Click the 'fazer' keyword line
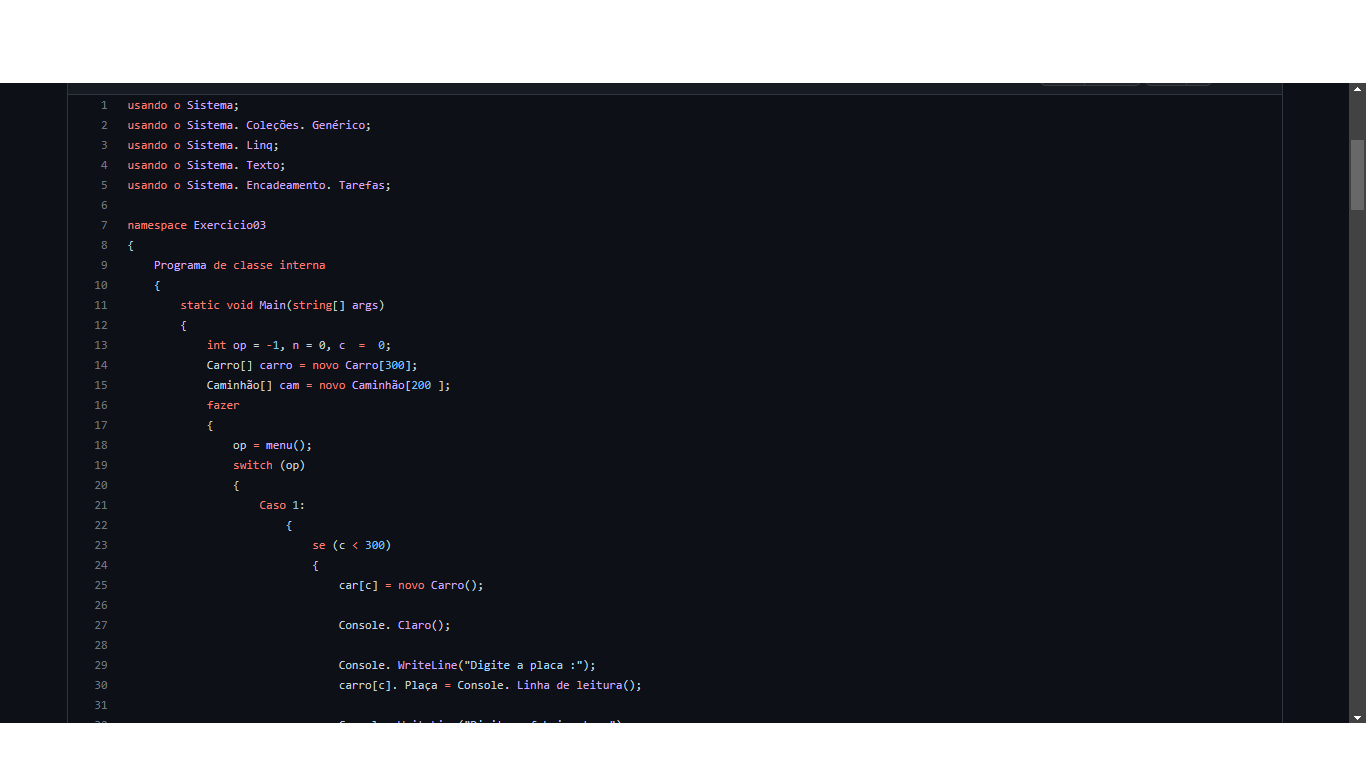 (223, 405)
